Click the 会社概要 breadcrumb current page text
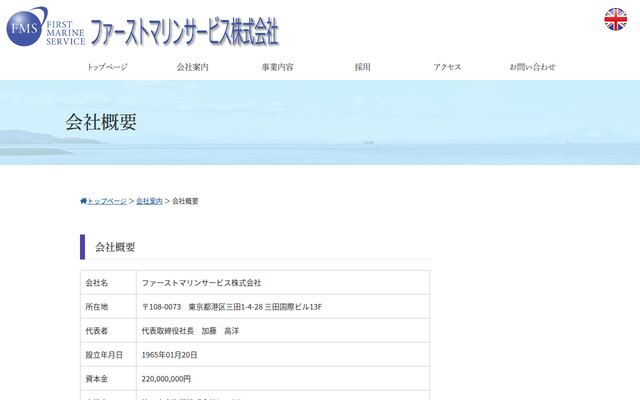The width and height of the screenshot is (640, 400). pyautogui.click(x=185, y=201)
